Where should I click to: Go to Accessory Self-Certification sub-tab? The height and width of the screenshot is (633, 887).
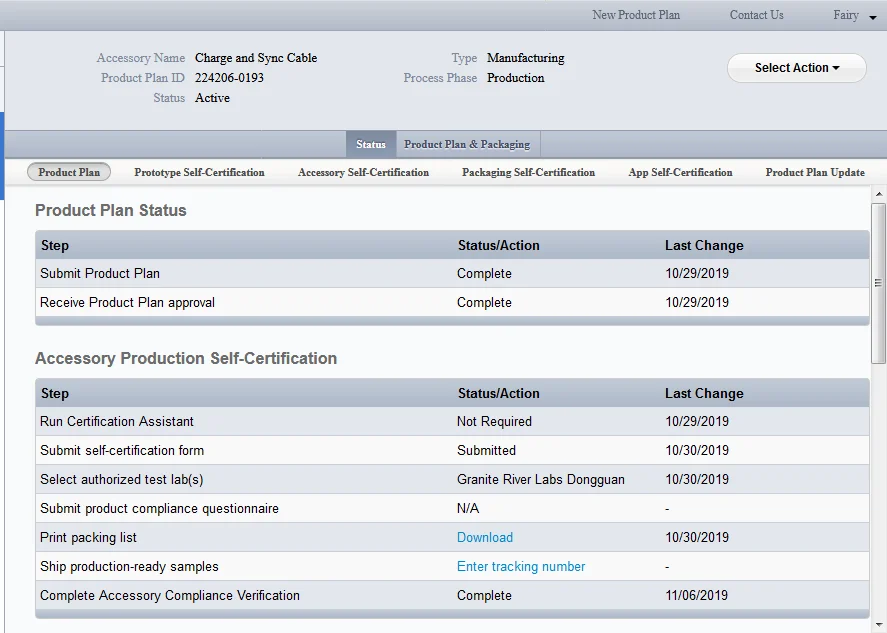363,172
